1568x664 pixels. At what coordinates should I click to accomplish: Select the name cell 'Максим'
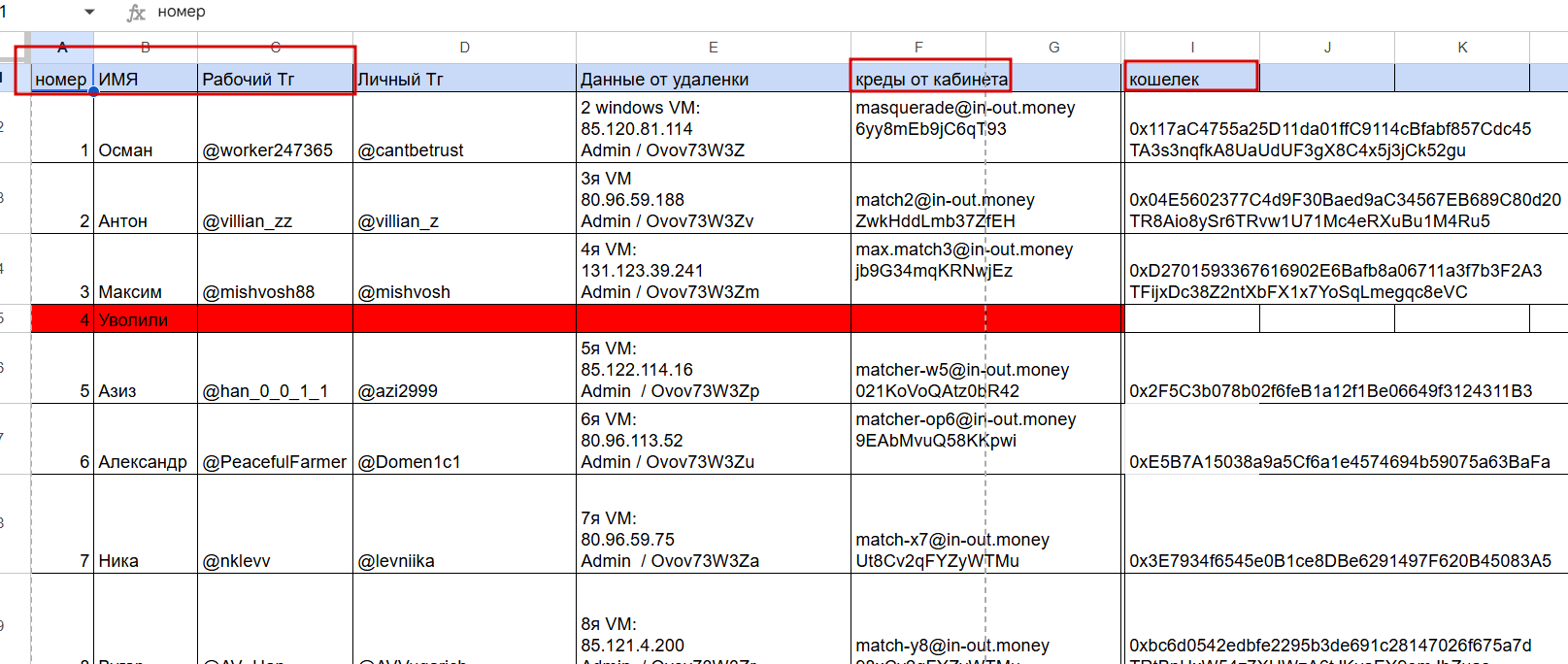pos(146,269)
